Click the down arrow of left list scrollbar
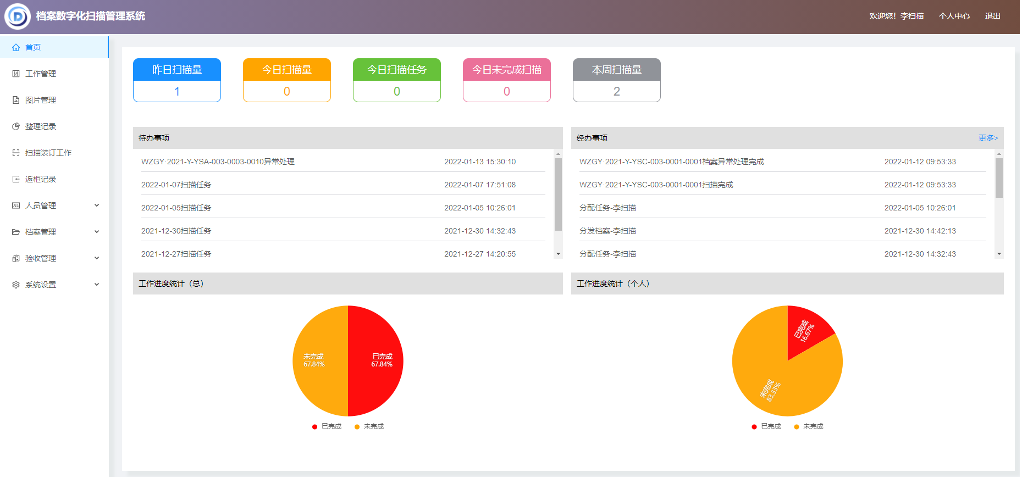The width and height of the screenshot is (1020, 477). point(558,254)
